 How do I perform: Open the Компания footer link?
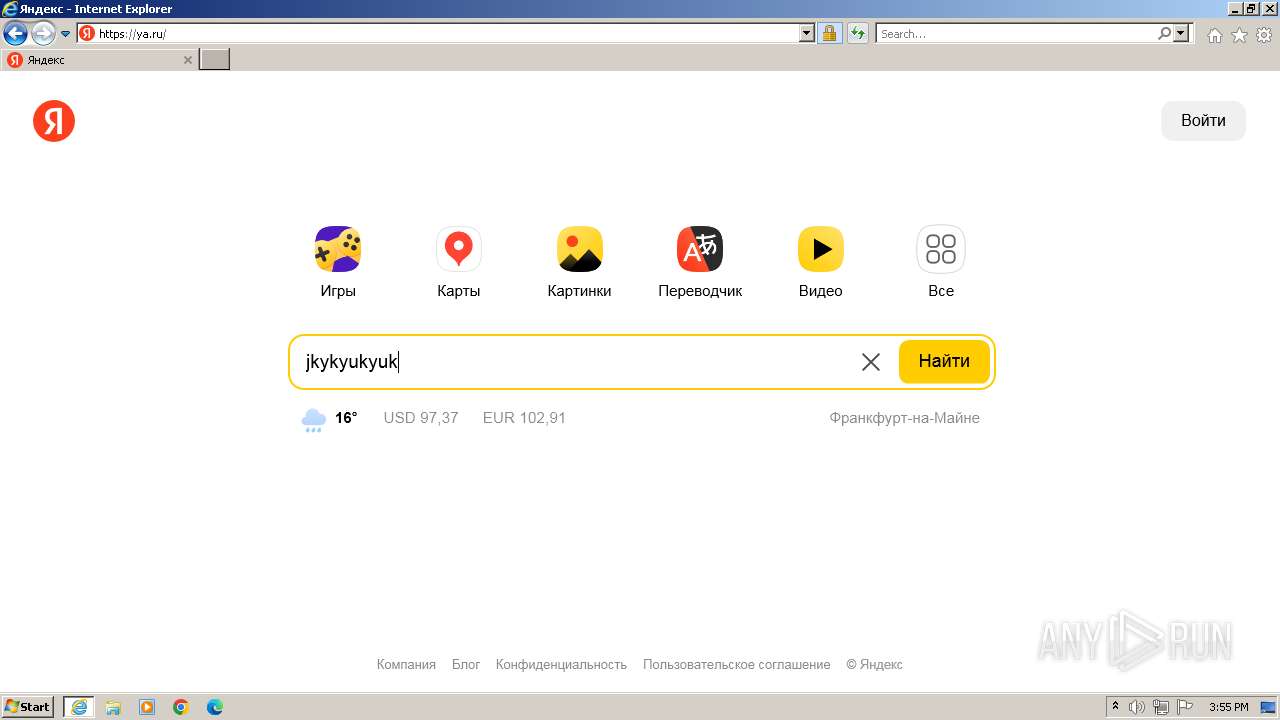point(406,664)
